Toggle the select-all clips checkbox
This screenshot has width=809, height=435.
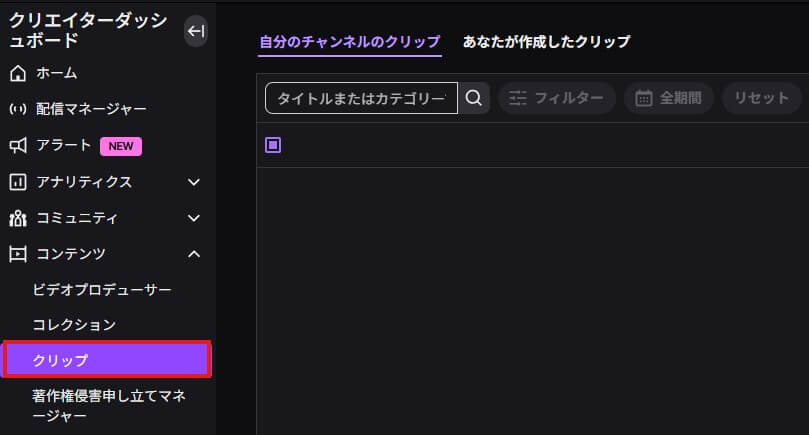click(273, 145)
